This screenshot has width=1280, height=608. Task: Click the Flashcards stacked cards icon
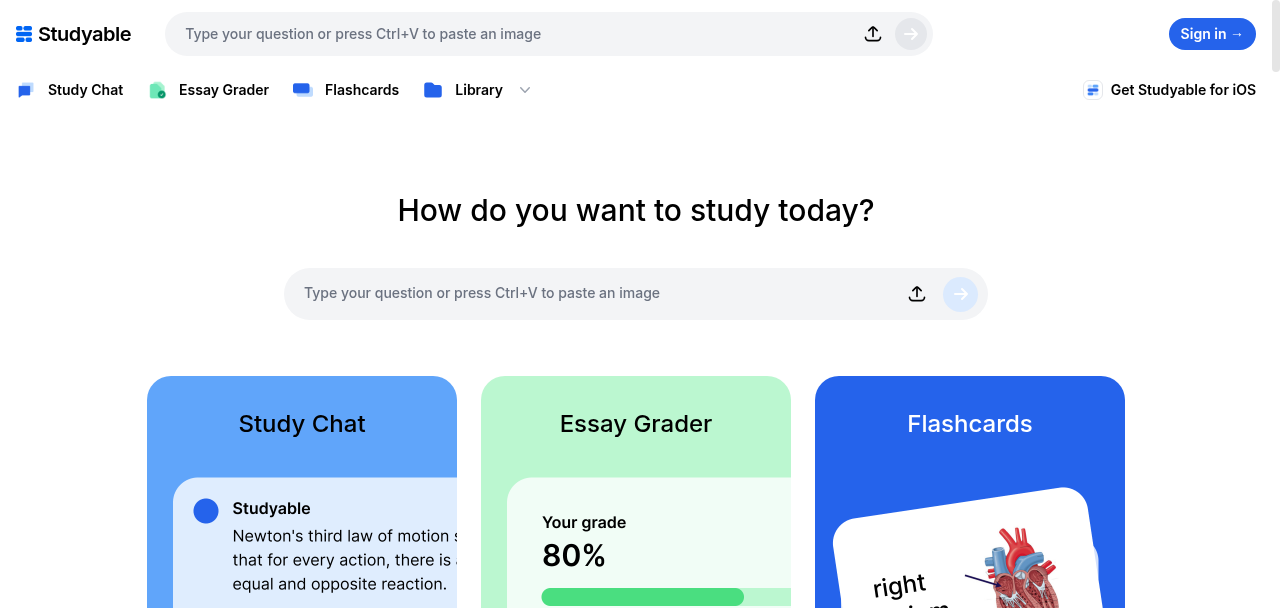click(x=303, y=90)
